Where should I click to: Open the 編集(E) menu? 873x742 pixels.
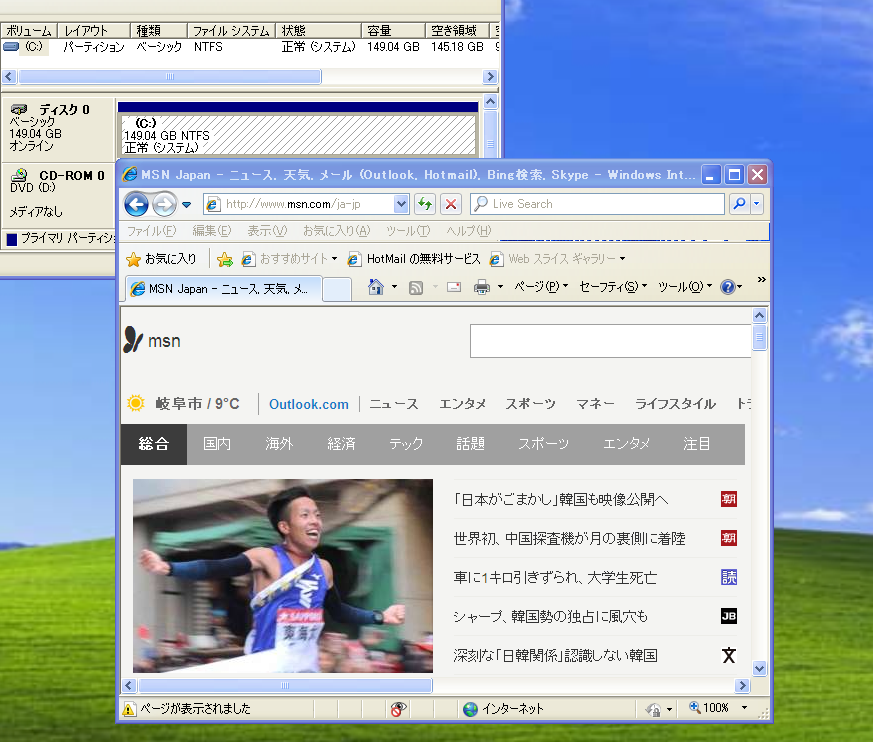tap(212, 230)
